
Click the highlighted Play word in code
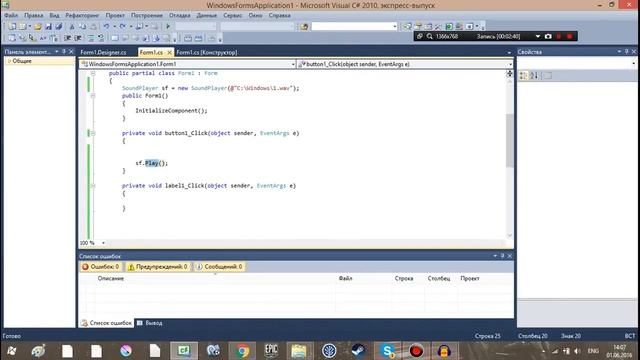(151, 163)
